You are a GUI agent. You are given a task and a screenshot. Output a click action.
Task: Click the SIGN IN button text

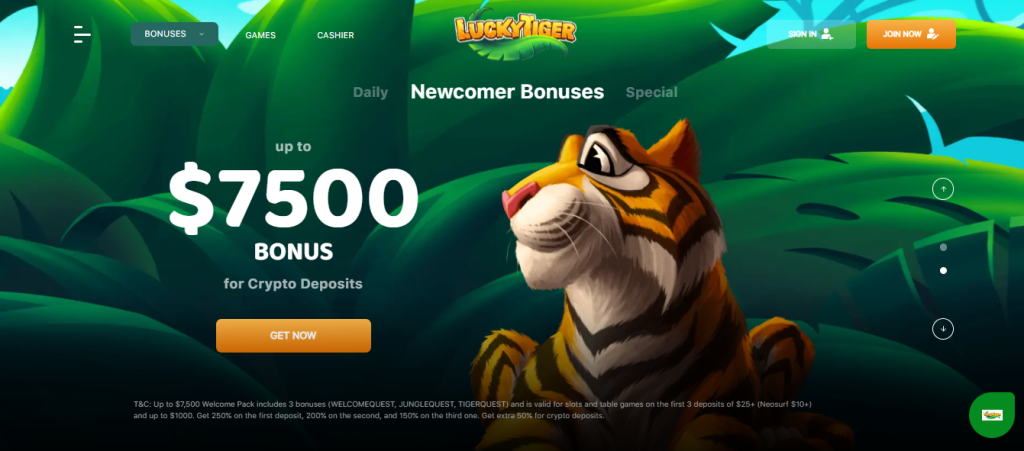[x=802, y=34]
